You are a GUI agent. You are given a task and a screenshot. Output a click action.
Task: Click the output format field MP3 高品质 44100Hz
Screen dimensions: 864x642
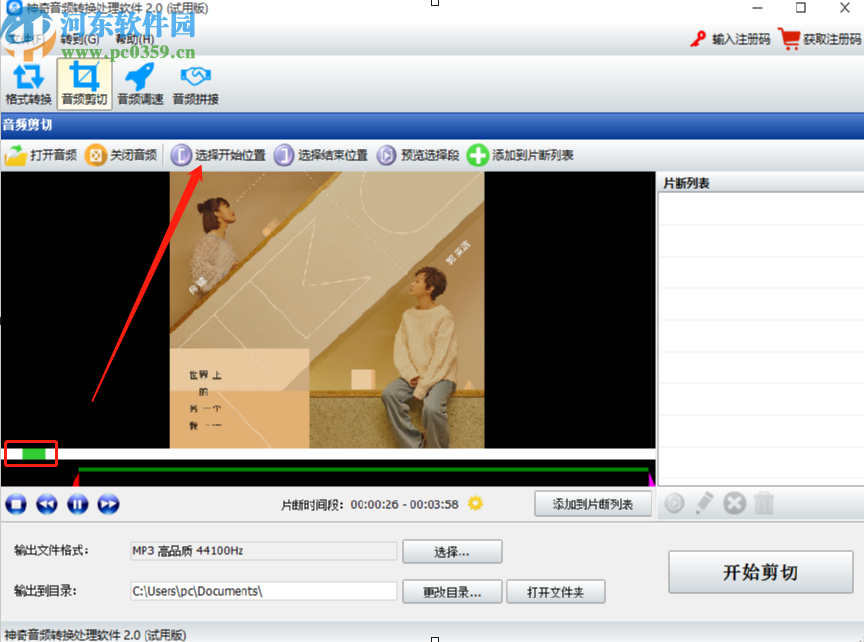263,551
